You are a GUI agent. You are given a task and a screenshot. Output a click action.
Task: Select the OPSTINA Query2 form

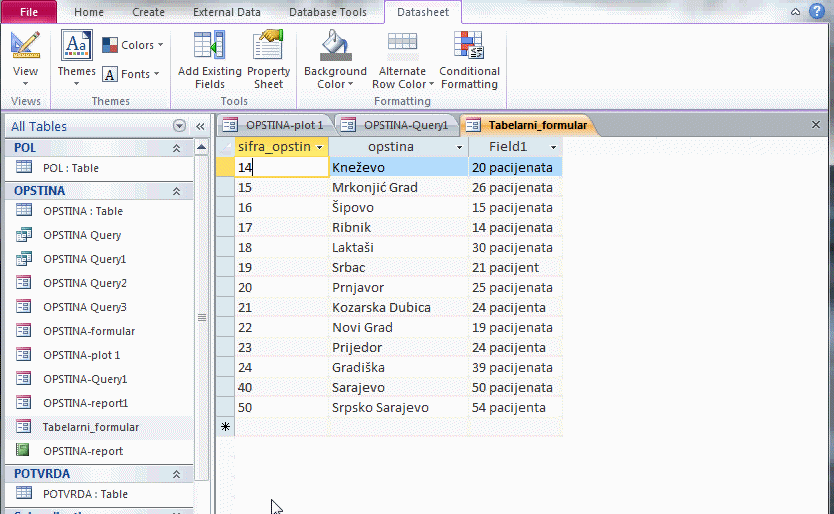(x=99, y=283)
